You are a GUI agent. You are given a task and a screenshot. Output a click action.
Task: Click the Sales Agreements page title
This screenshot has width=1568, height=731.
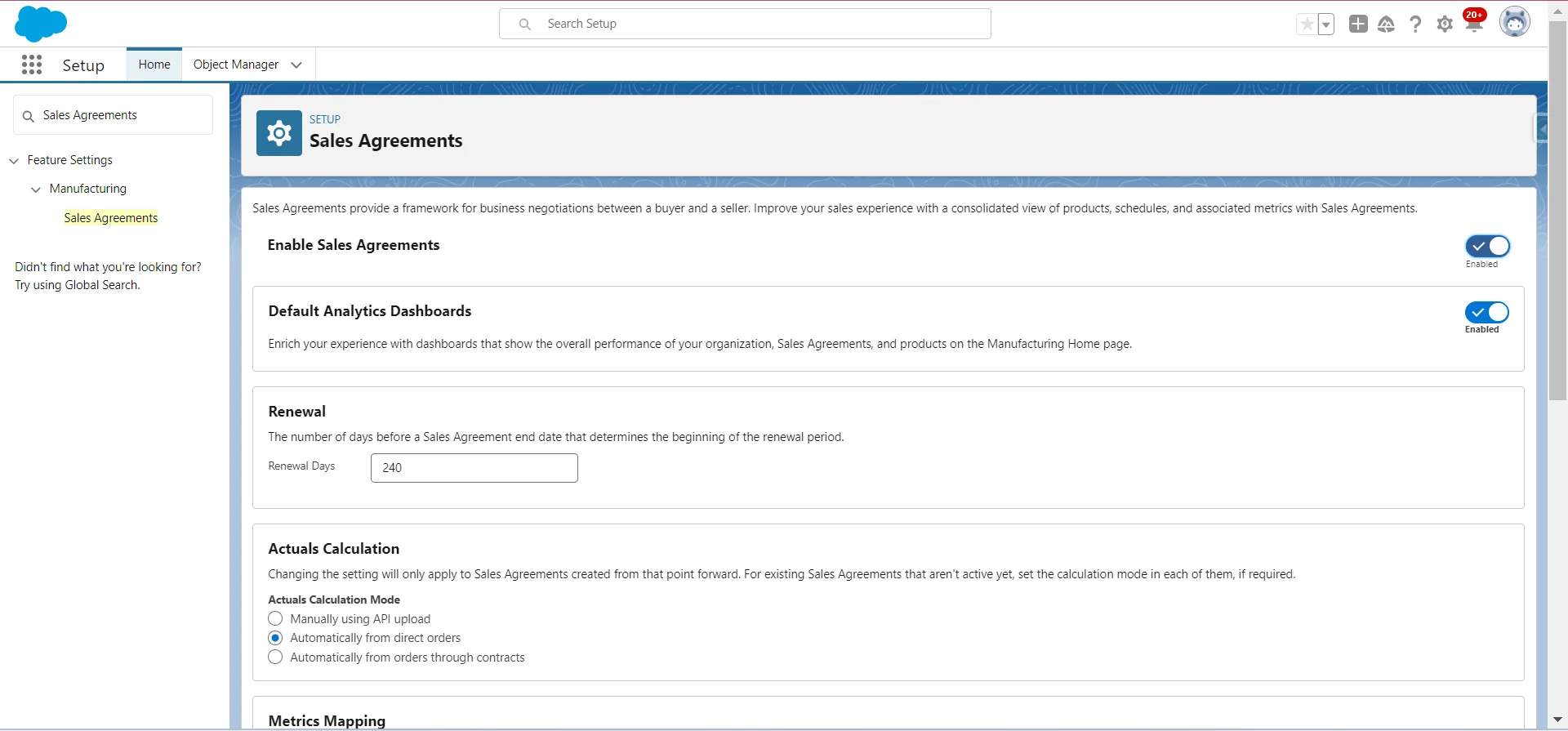click(x=385, y=141)
